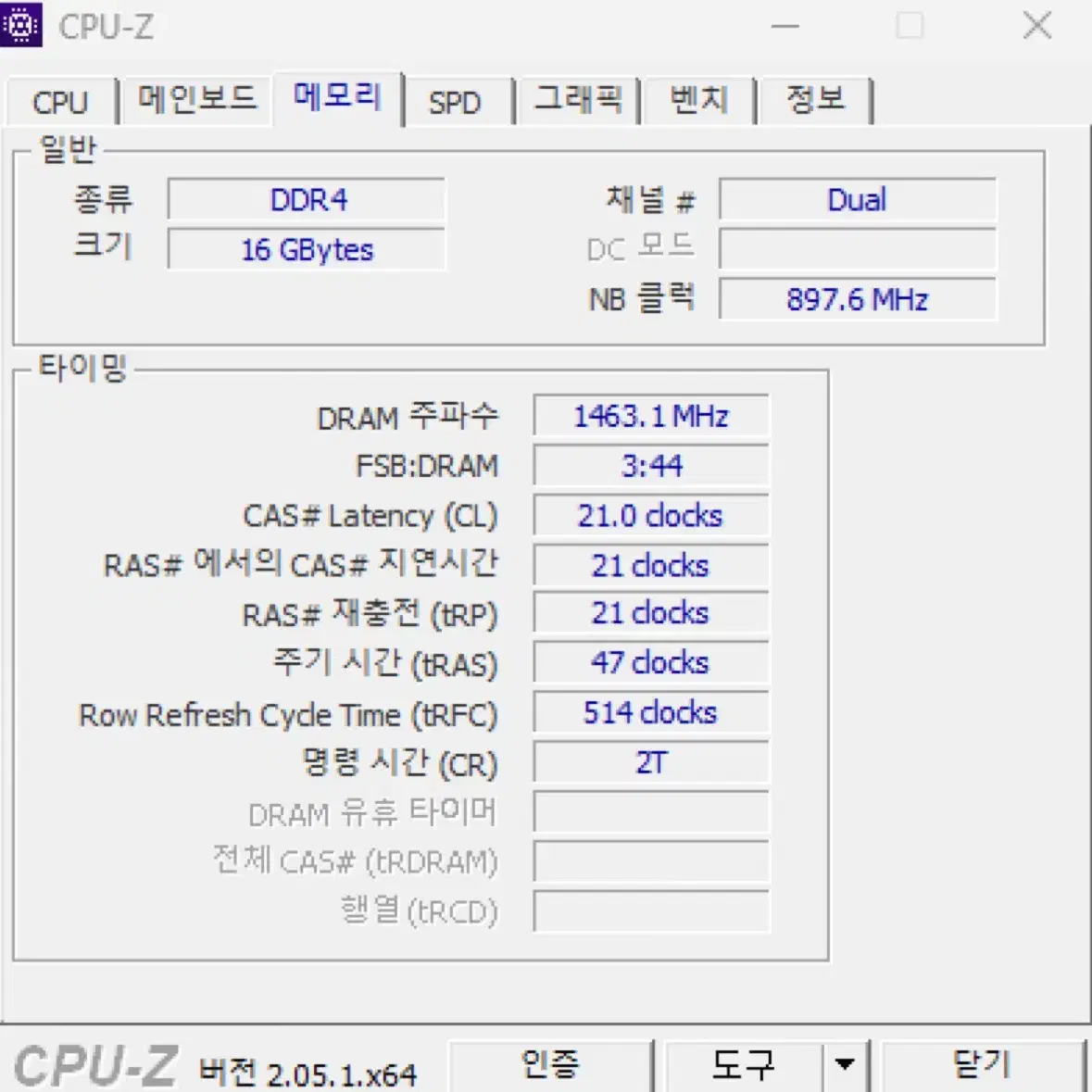
Task: Switch to the 메인보드 tab
Action: pyautogui.click(x=196, y=99)
